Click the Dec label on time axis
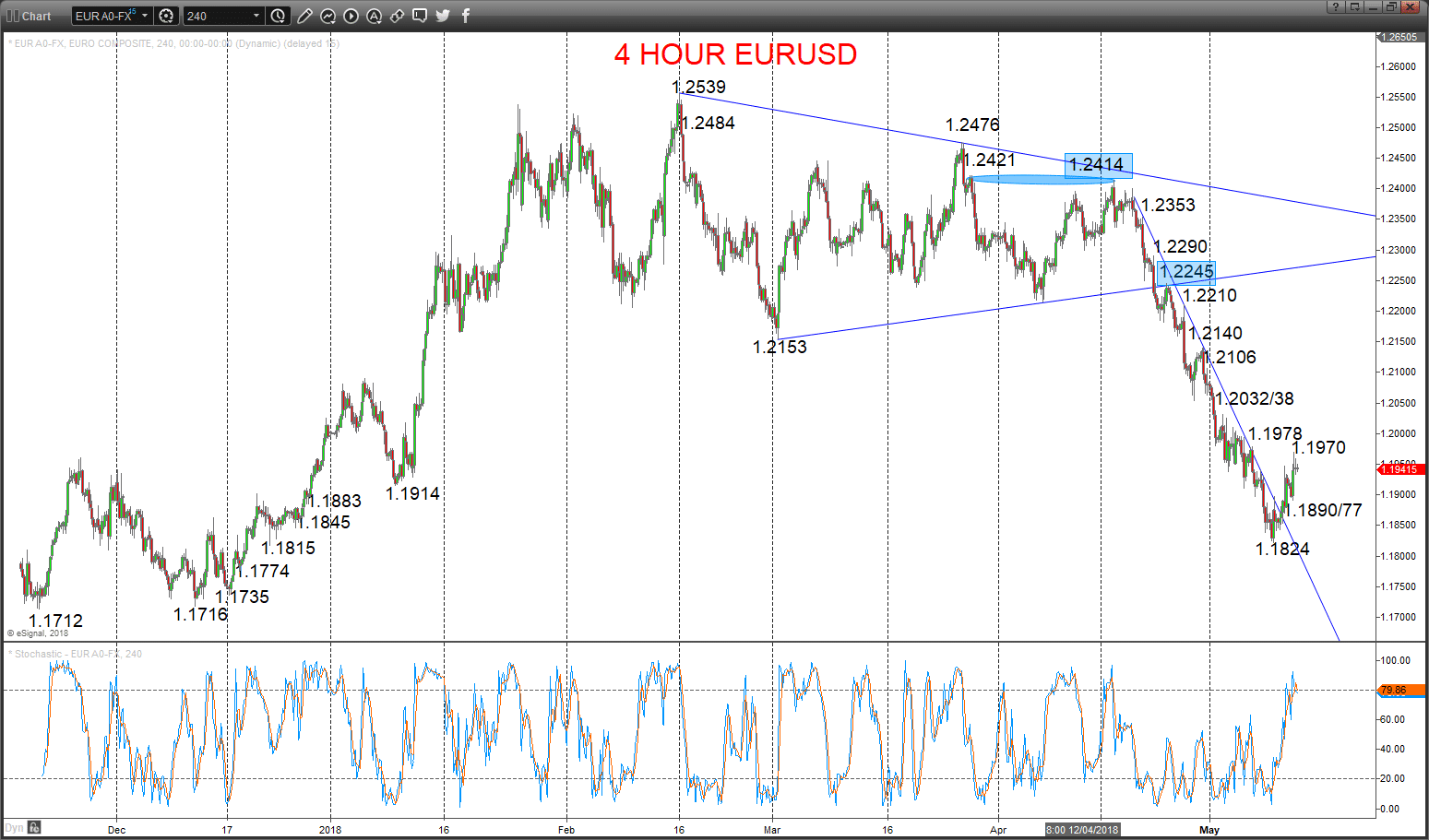Viewport: 1429px width, 840px height. coord(116,830)
